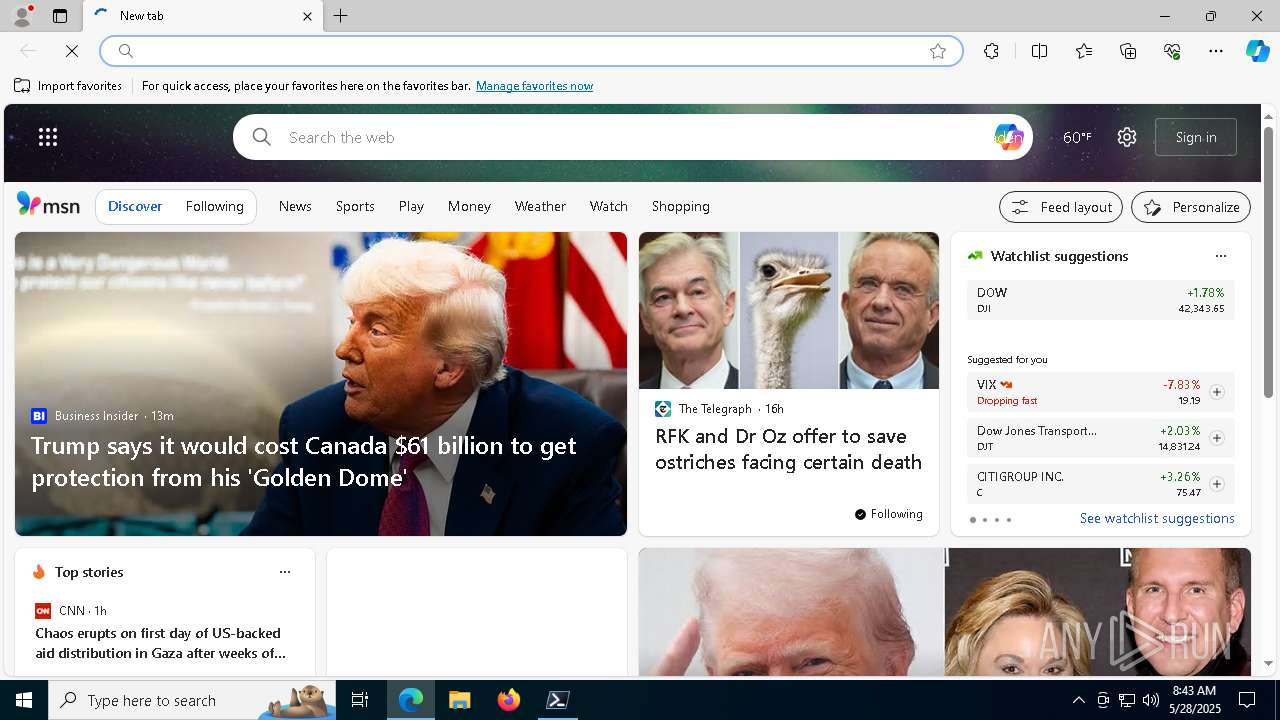Open a new tab with plus button

point(340,16)
